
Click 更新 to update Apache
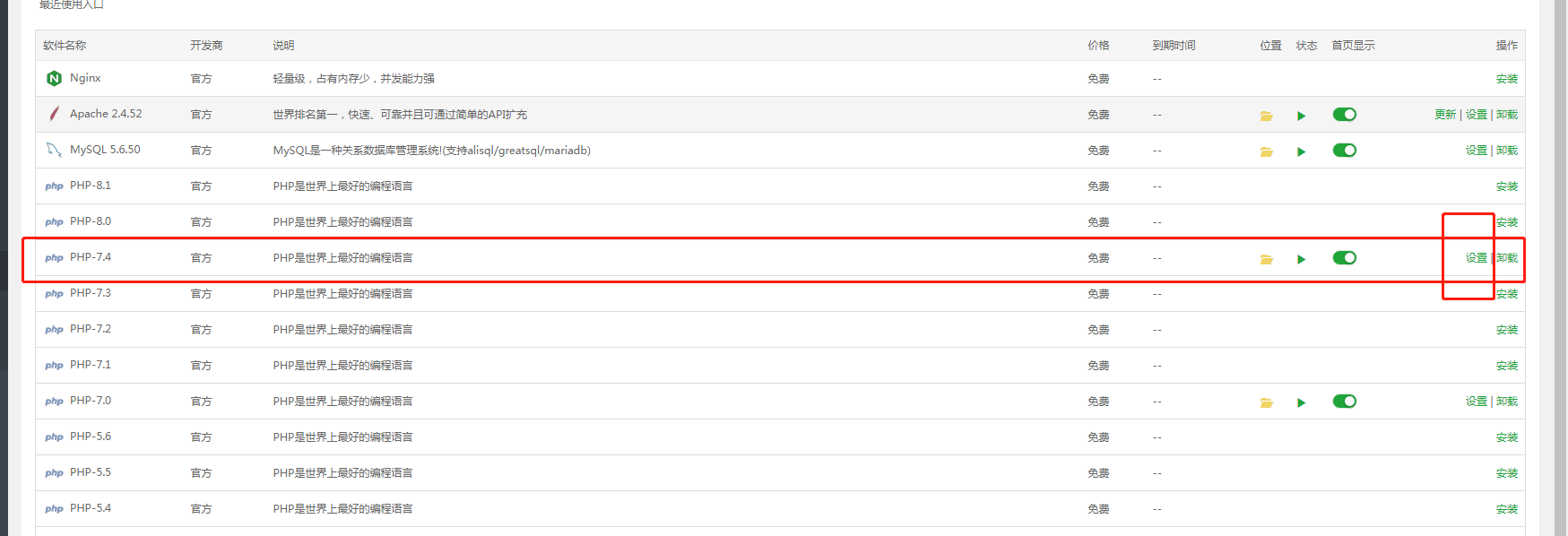pos(1445,115)
